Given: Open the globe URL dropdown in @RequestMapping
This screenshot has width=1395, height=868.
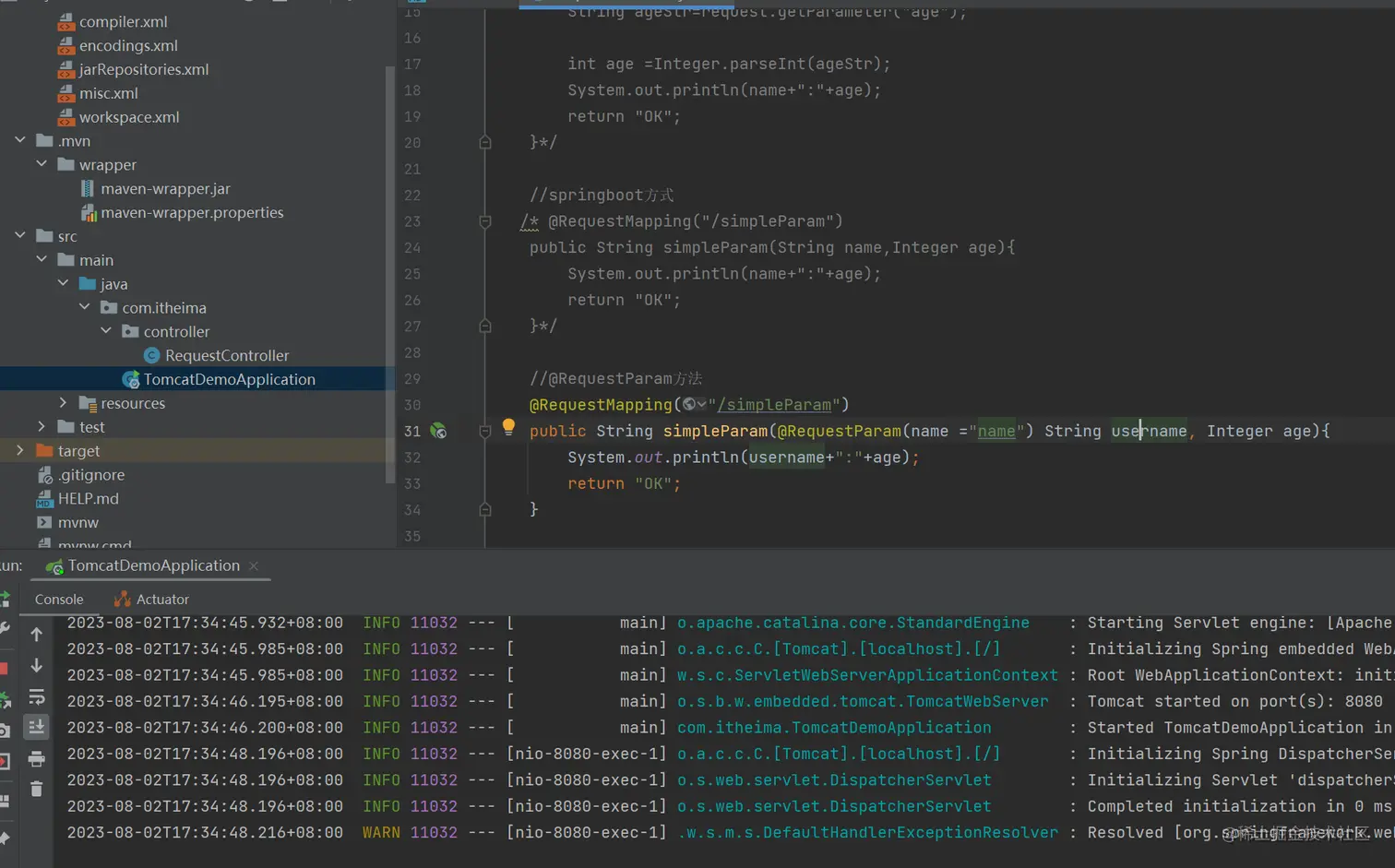Looking at the screenshot, I should [695, 405].
